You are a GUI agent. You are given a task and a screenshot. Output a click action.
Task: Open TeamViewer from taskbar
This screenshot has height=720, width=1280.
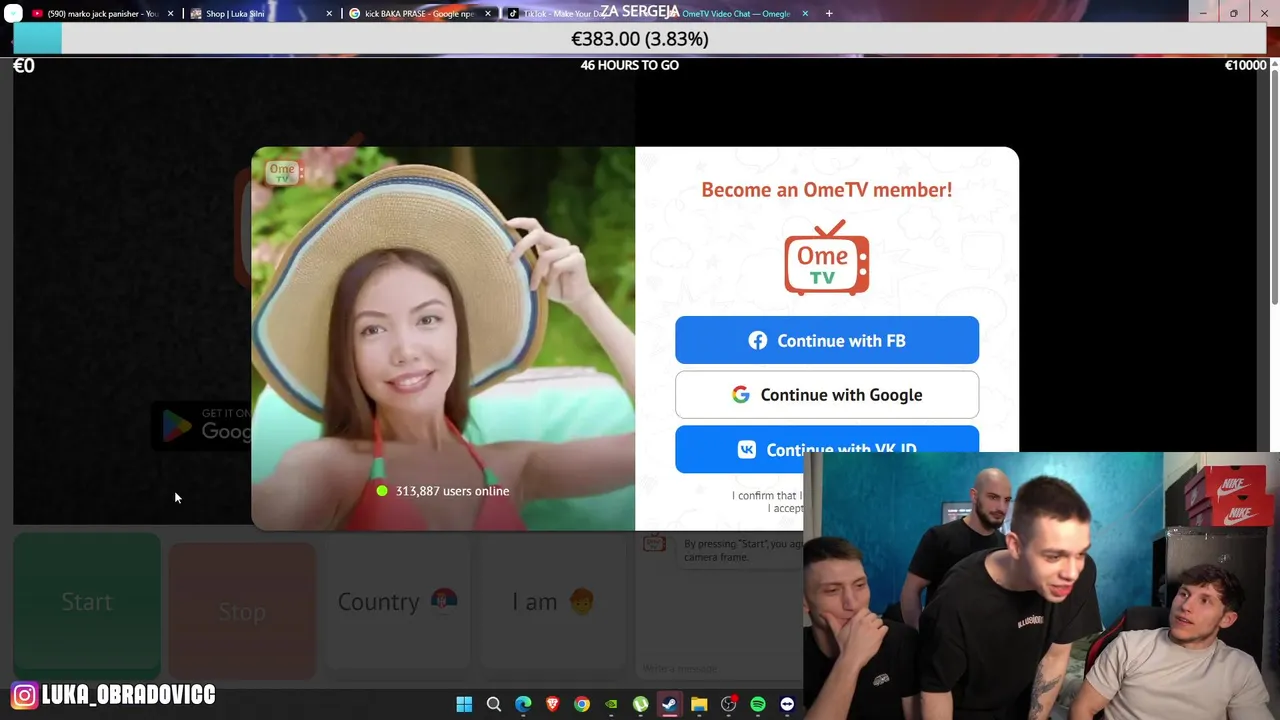[787, 705]
